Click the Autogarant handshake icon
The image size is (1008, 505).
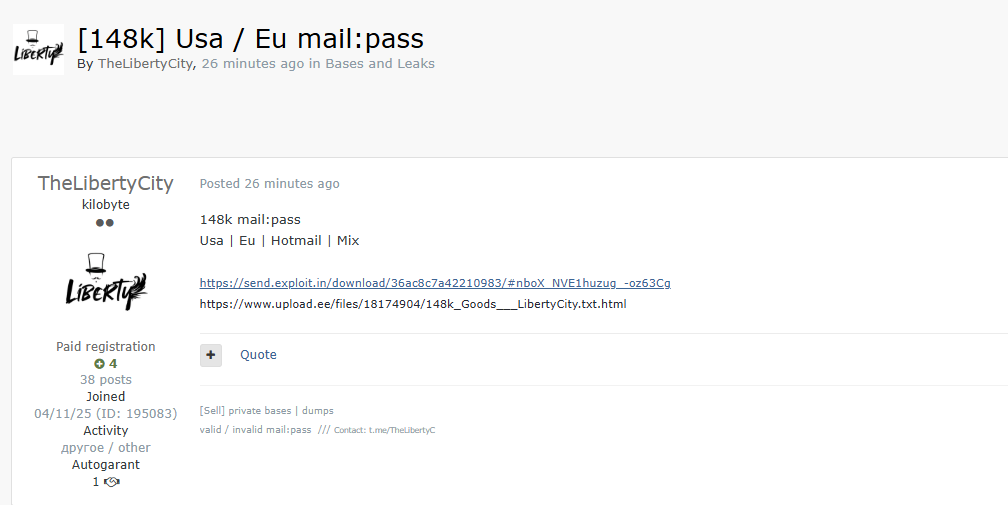click(x=112, y=482)
